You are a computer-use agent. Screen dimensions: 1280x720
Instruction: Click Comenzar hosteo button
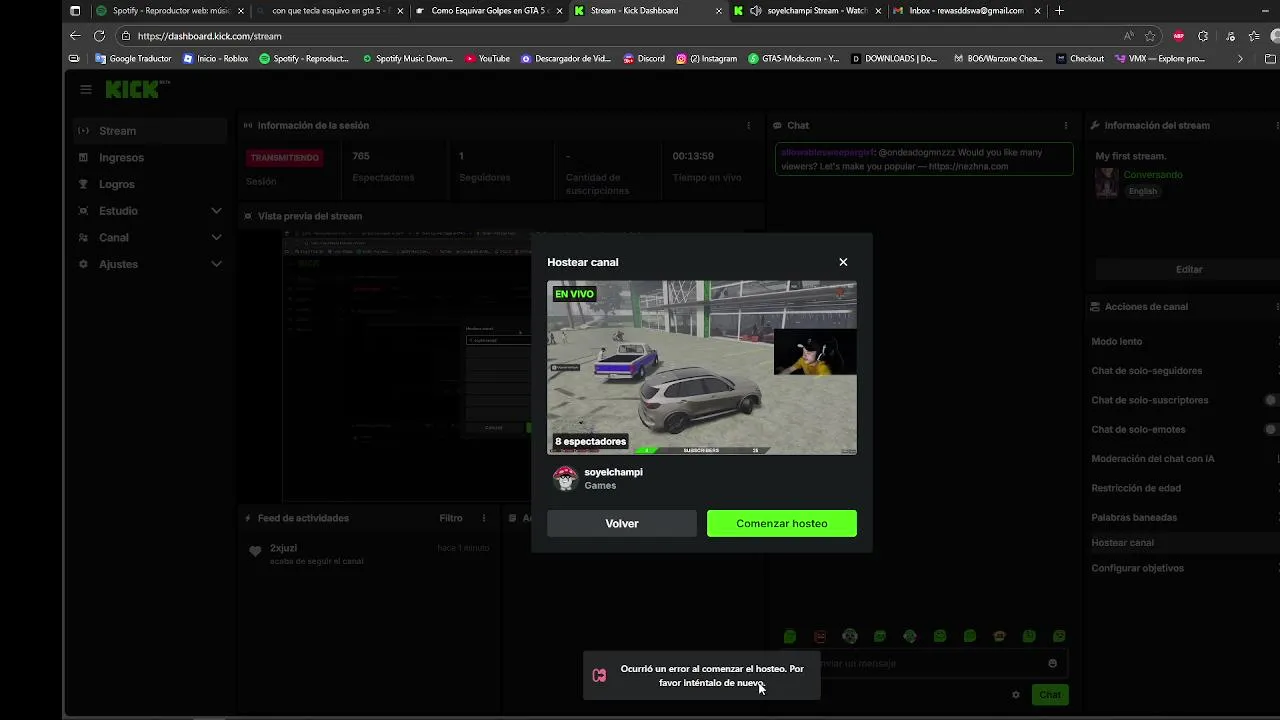[x=782, y=523]
